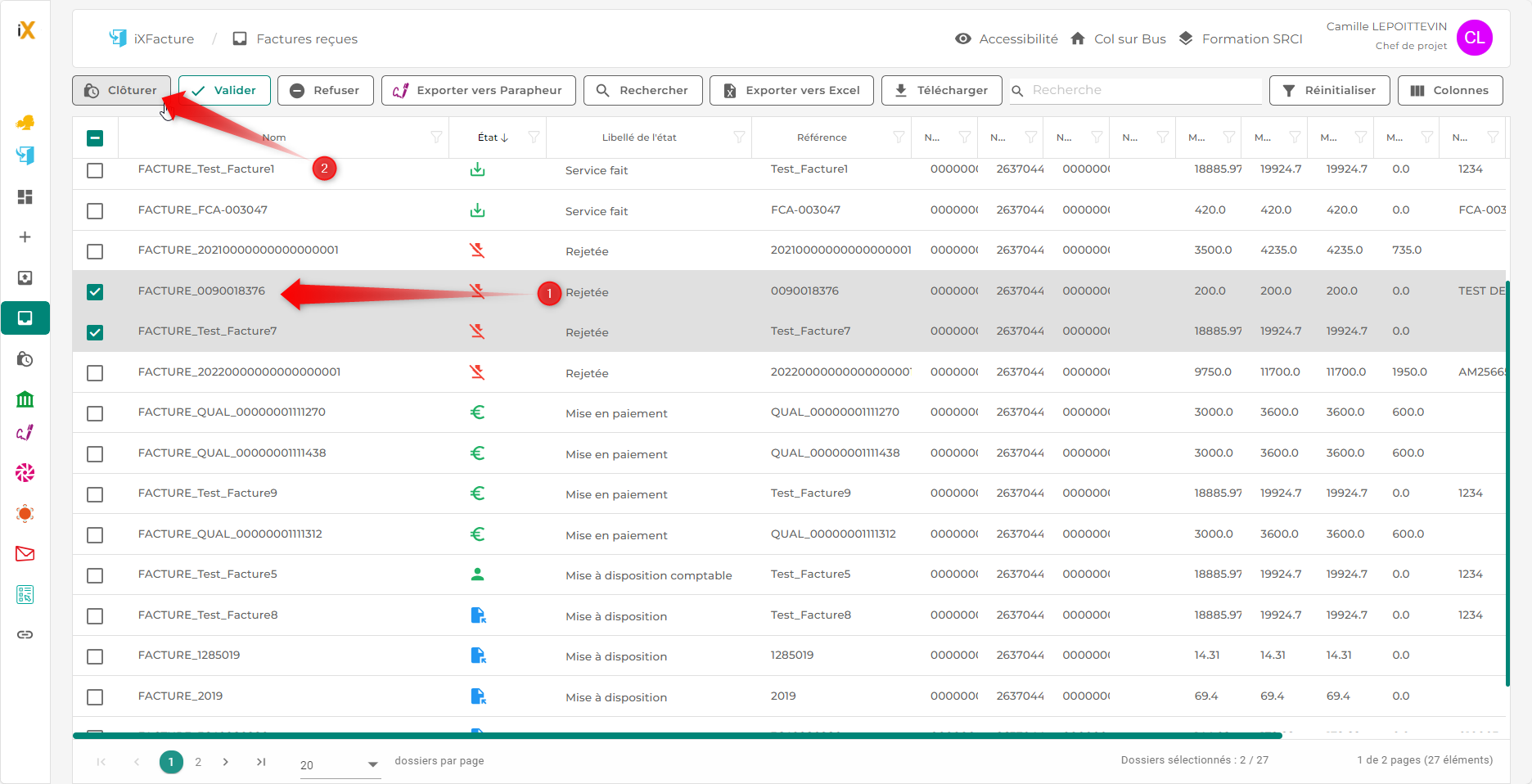1532x784 pixels.
Task: Click Exporter vers Excel button
Action: tap(791, 90)
